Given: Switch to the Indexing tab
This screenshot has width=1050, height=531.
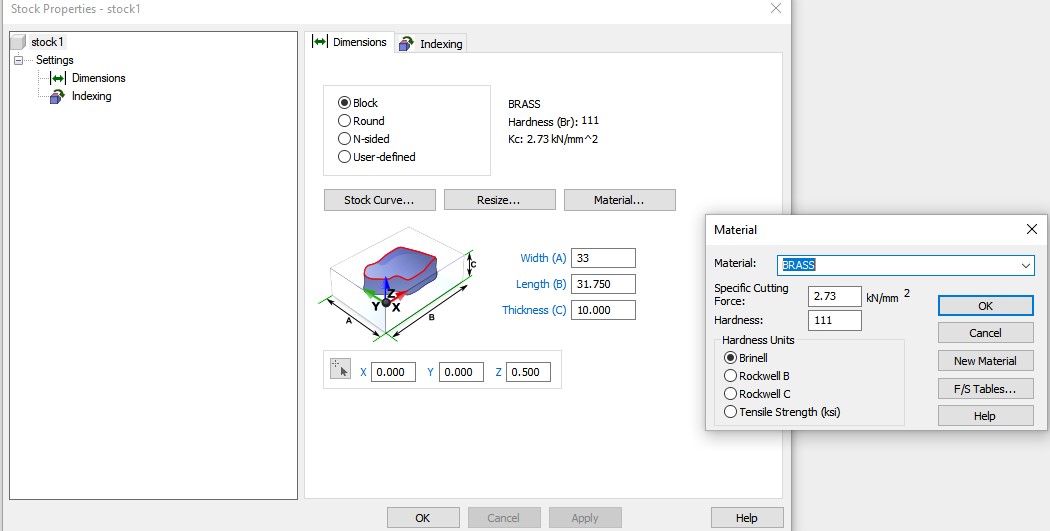Looking at the screenshot, I should (x=431, y=44).
